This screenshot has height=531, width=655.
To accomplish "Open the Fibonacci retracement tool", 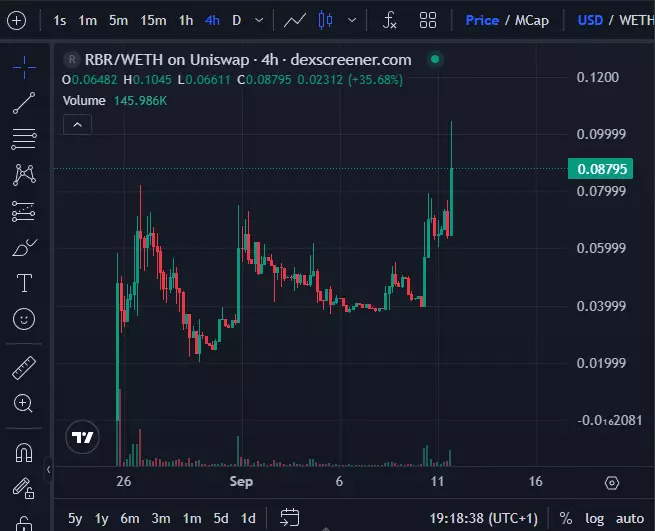I will pos(24,139).
